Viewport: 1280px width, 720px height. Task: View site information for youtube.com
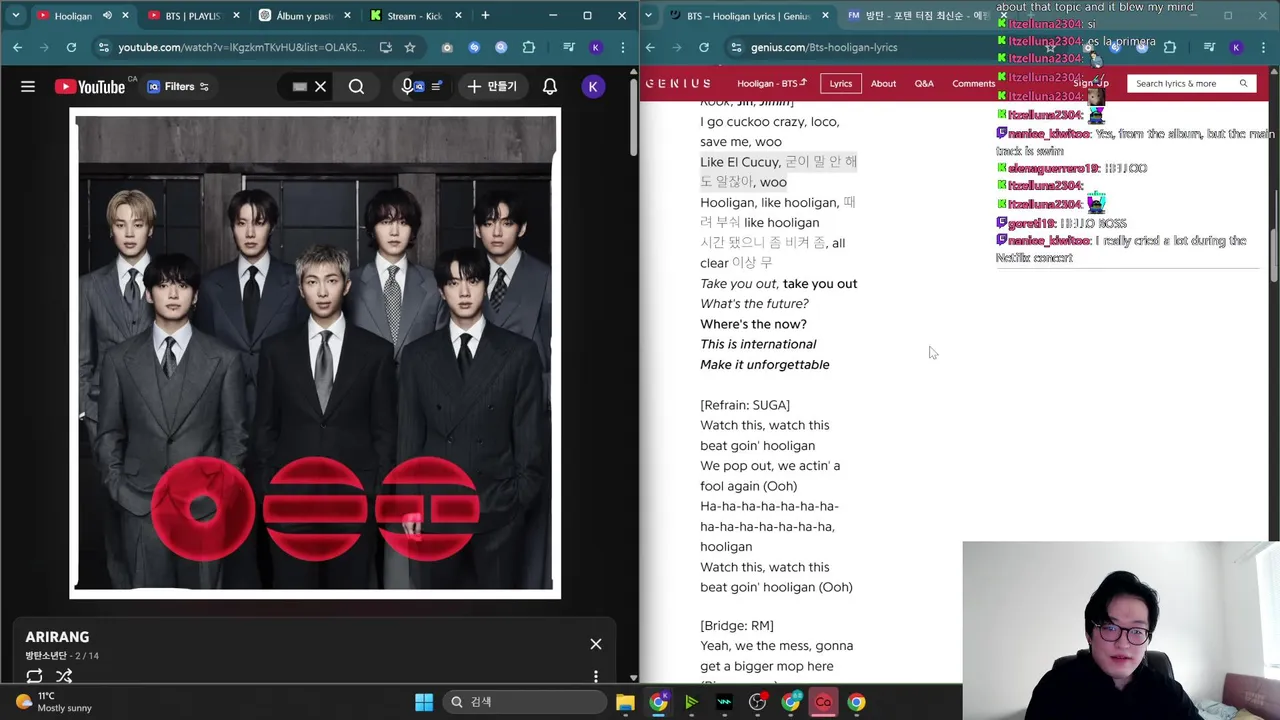[103, 47]
